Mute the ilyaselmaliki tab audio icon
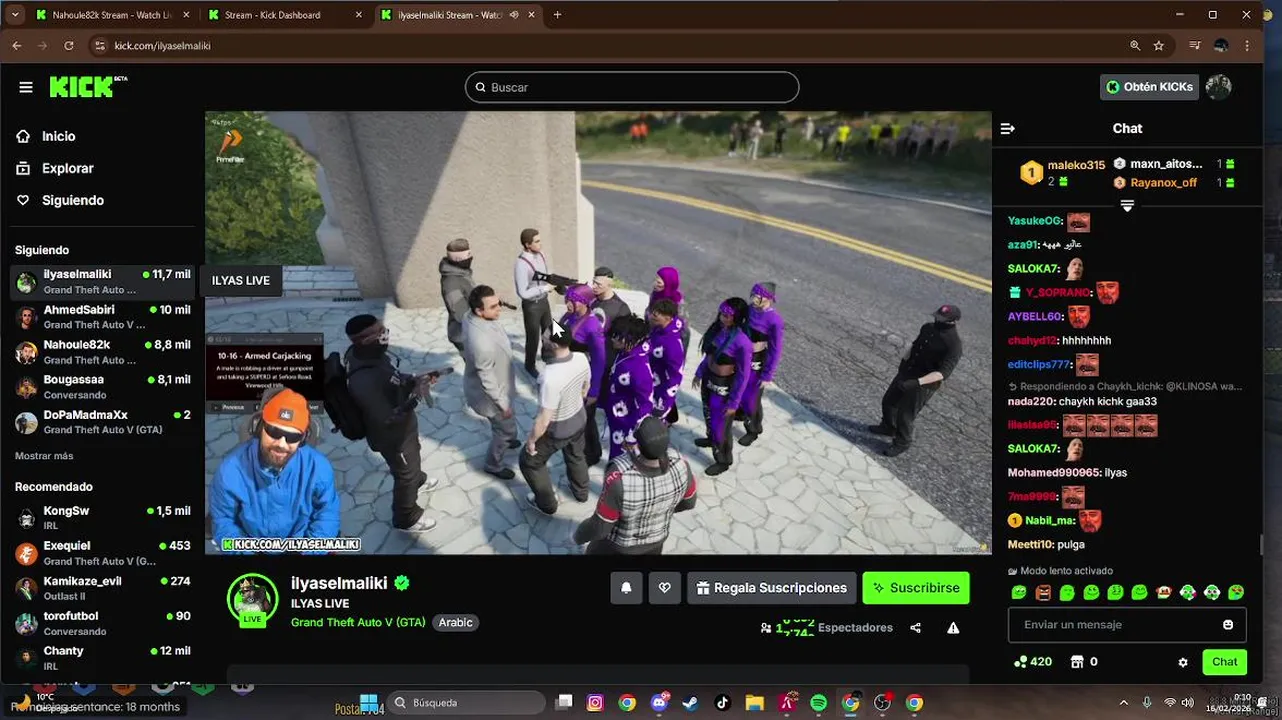Image resolution: width=1282 pixels, height=720 pixels. point(514,15)
